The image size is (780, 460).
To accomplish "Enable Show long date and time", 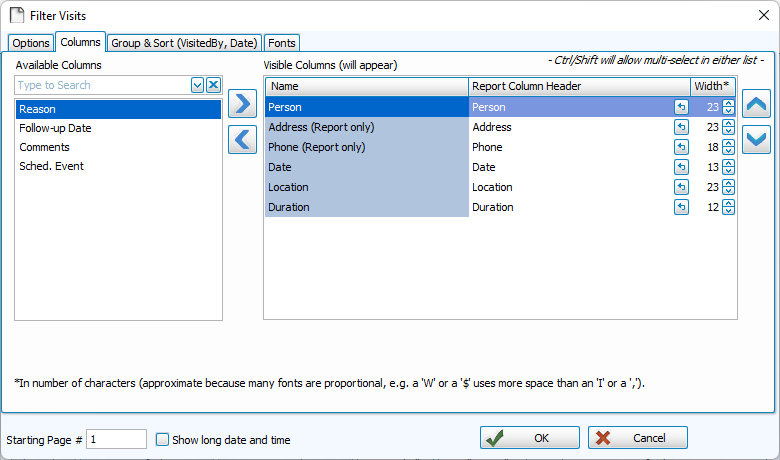I will coord(163,439).
